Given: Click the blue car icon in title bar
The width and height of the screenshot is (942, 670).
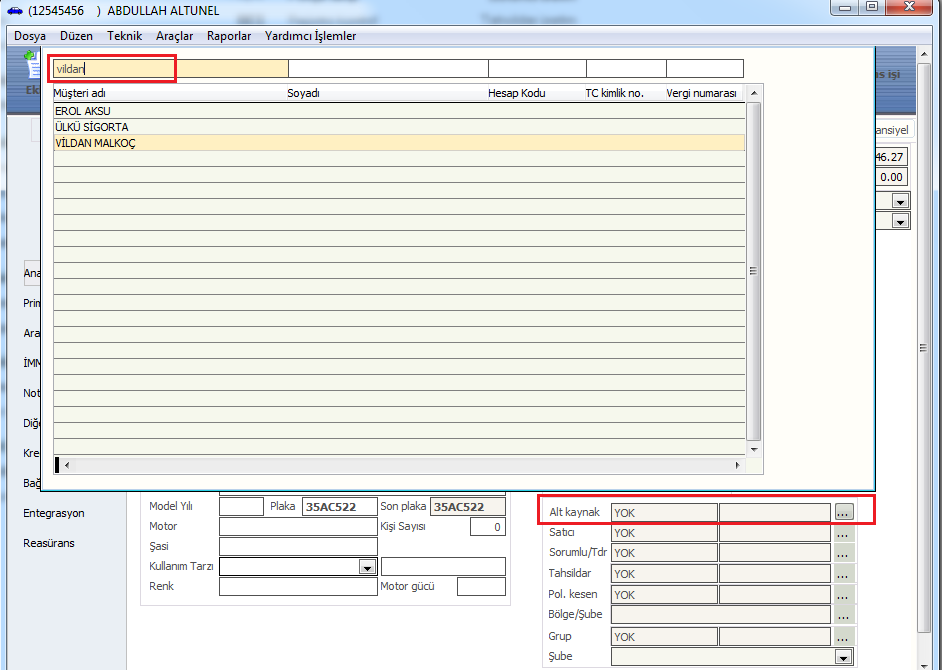Looking at the screenshot, I should coord(14,10).
